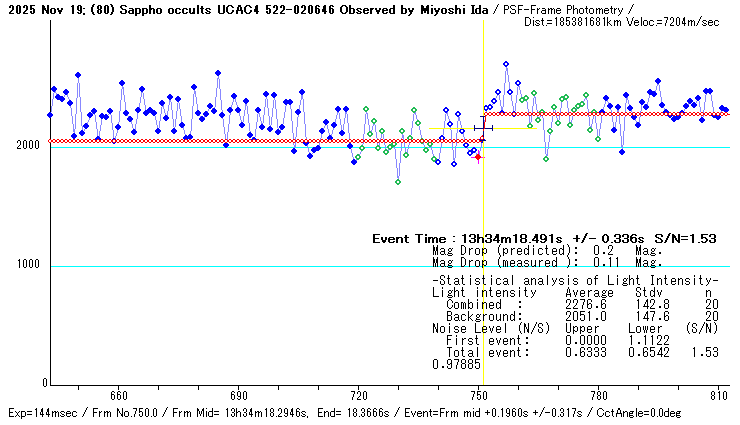Click the Total event noise level row
This screenshot has width=740, height=425.
tap(575, 352)
